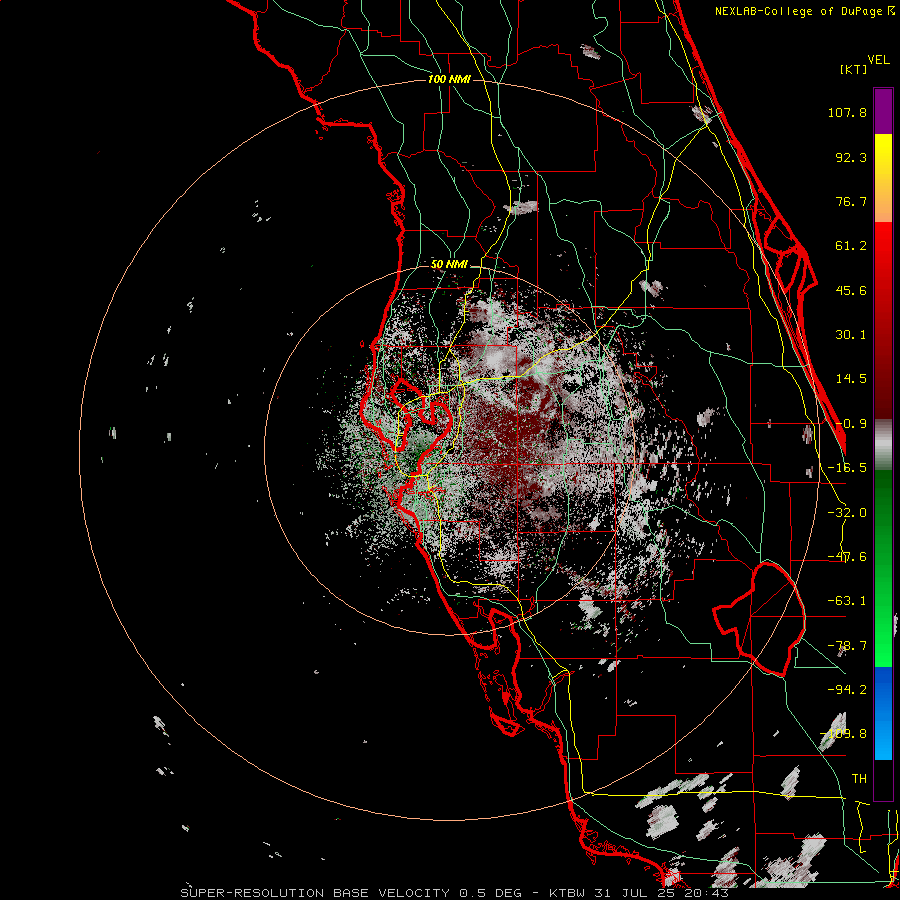Image resolution: width=900 pixels, height=900 pixels.
Task: Click the 61.2 velocity scale value
Action: click(851, 246)
